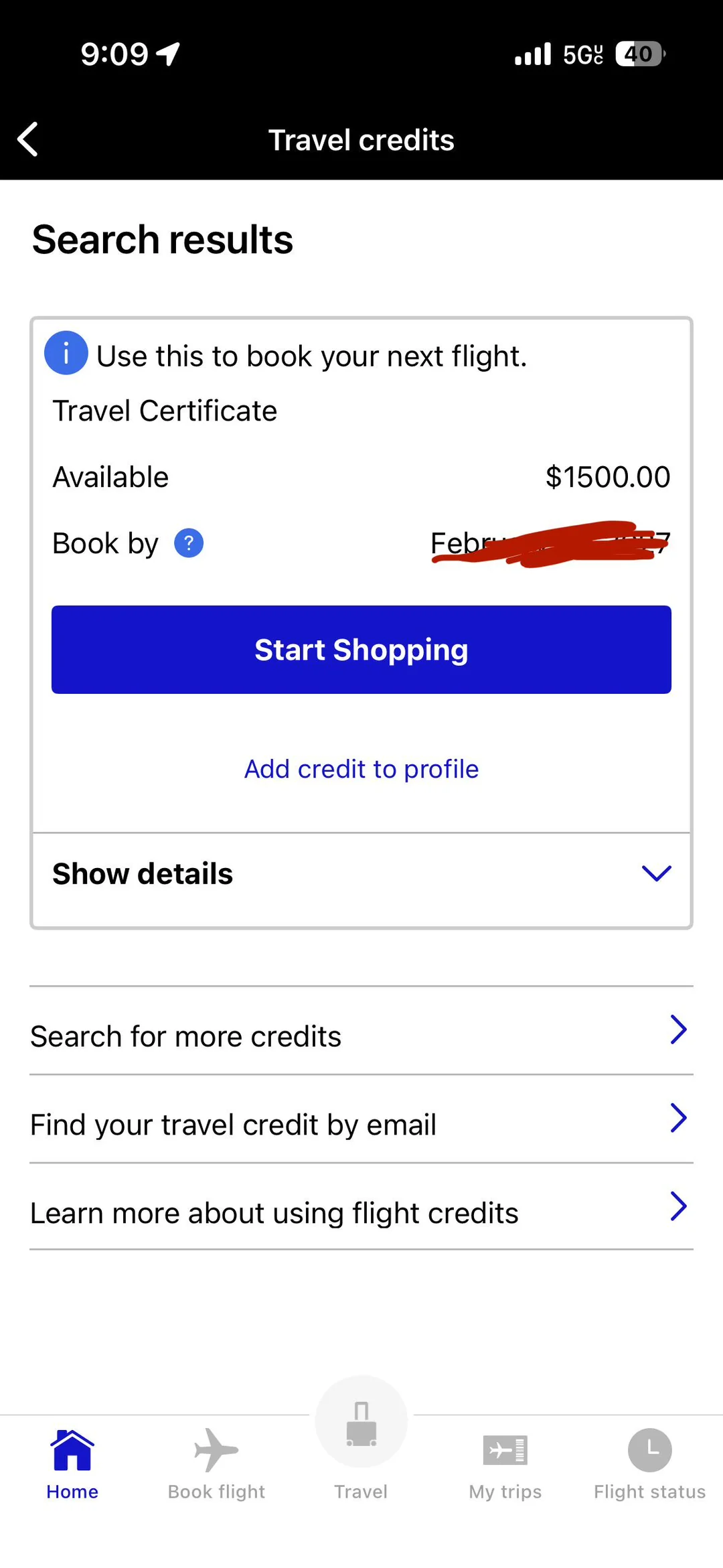Tap the back arrow in header
This screenshot has height=1568, width=723.
pos(28,139)
